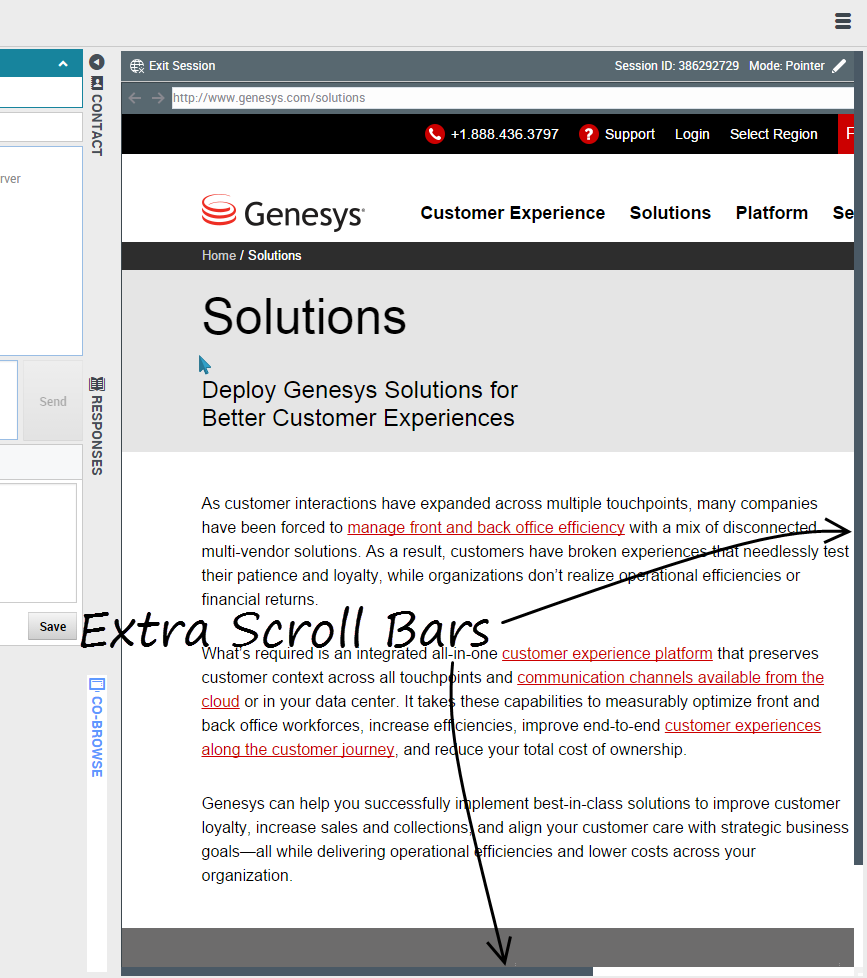
Task: Open the CONTACT side tab
Action: (x=97, y=116)
